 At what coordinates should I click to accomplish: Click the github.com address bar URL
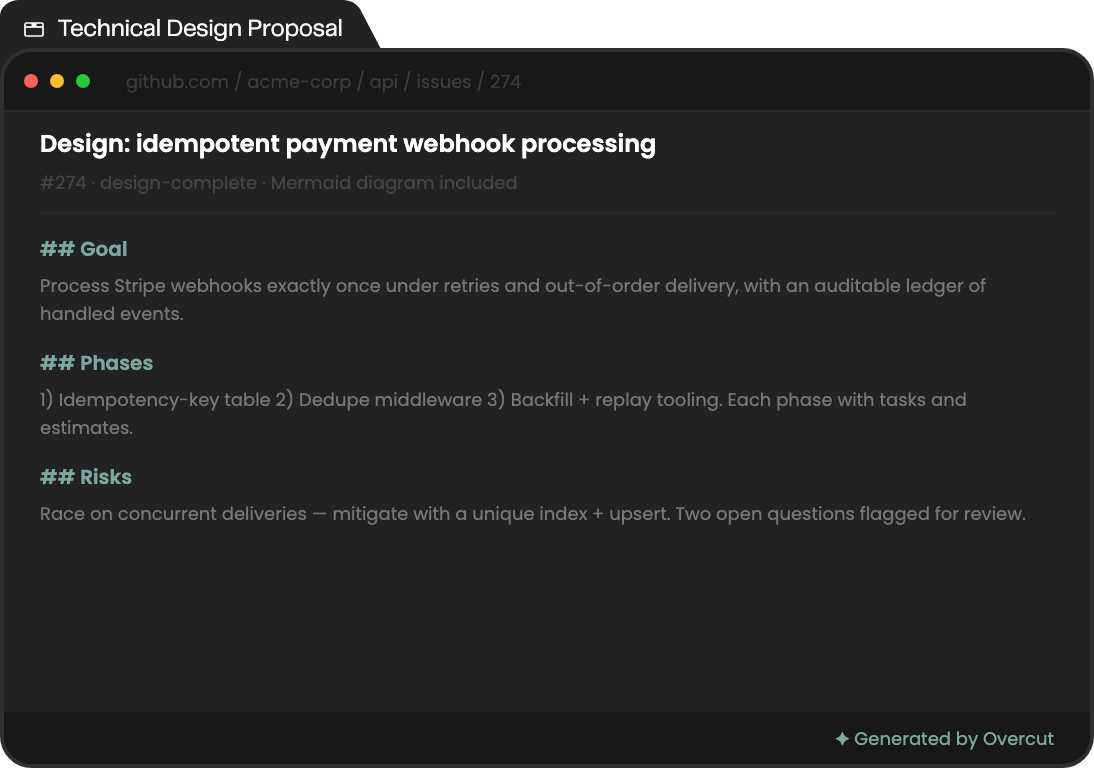pos(323,82)
